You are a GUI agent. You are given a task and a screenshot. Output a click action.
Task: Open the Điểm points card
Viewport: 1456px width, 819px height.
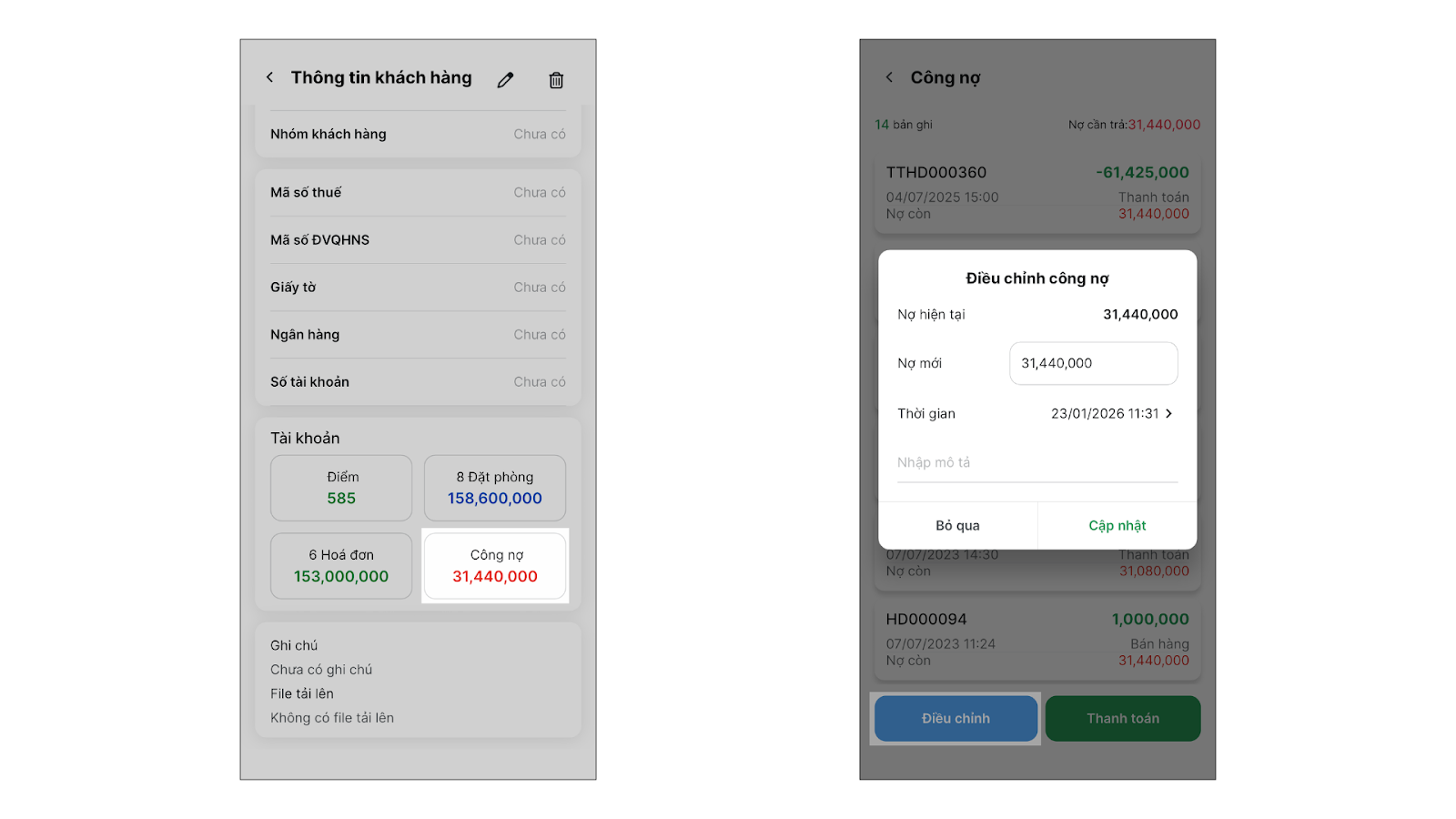pos(341,488)
